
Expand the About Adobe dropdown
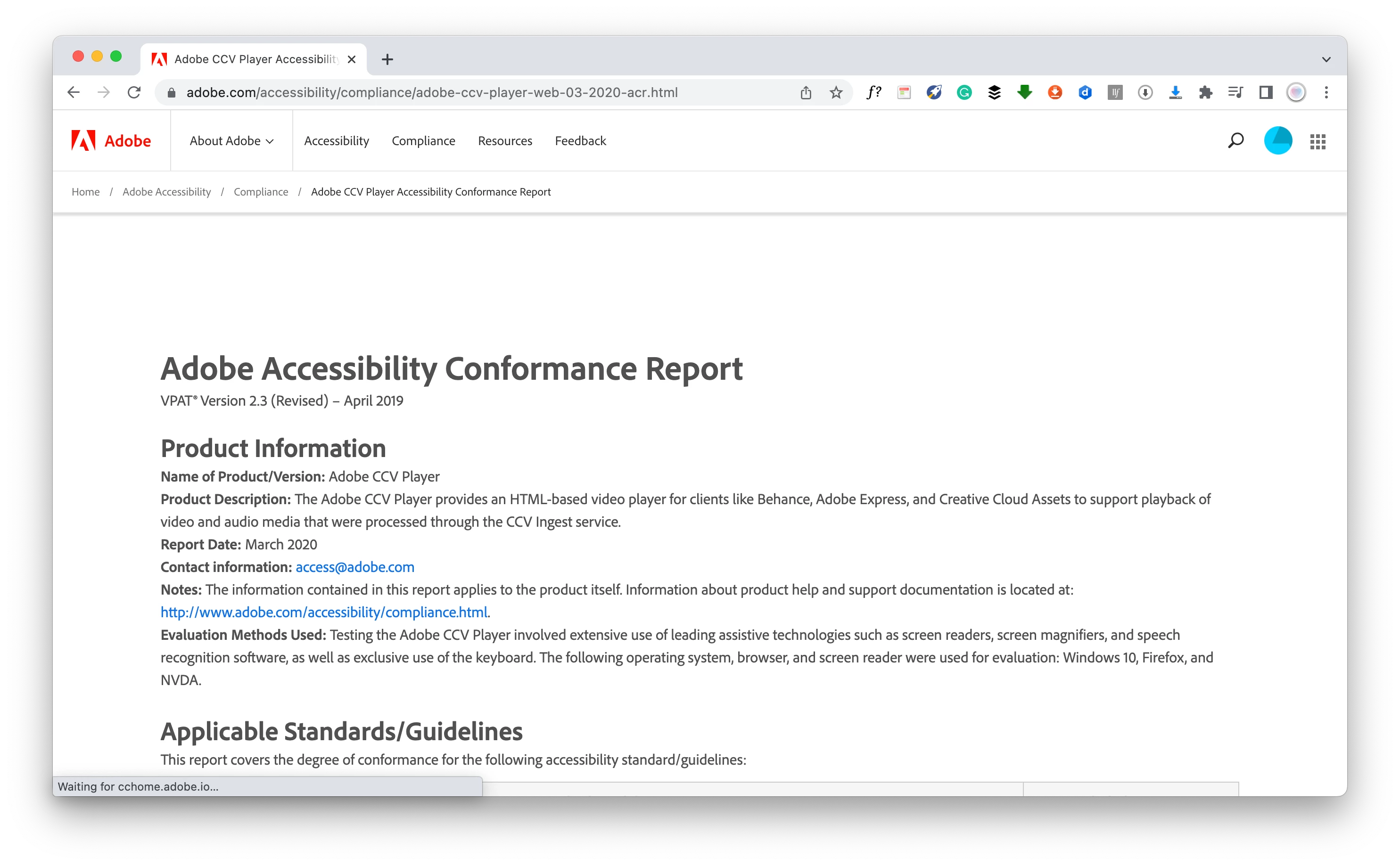click(231, 141)
